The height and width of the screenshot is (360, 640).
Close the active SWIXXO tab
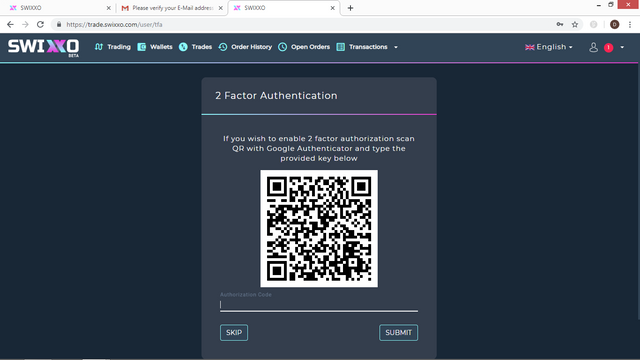point(333,8)
